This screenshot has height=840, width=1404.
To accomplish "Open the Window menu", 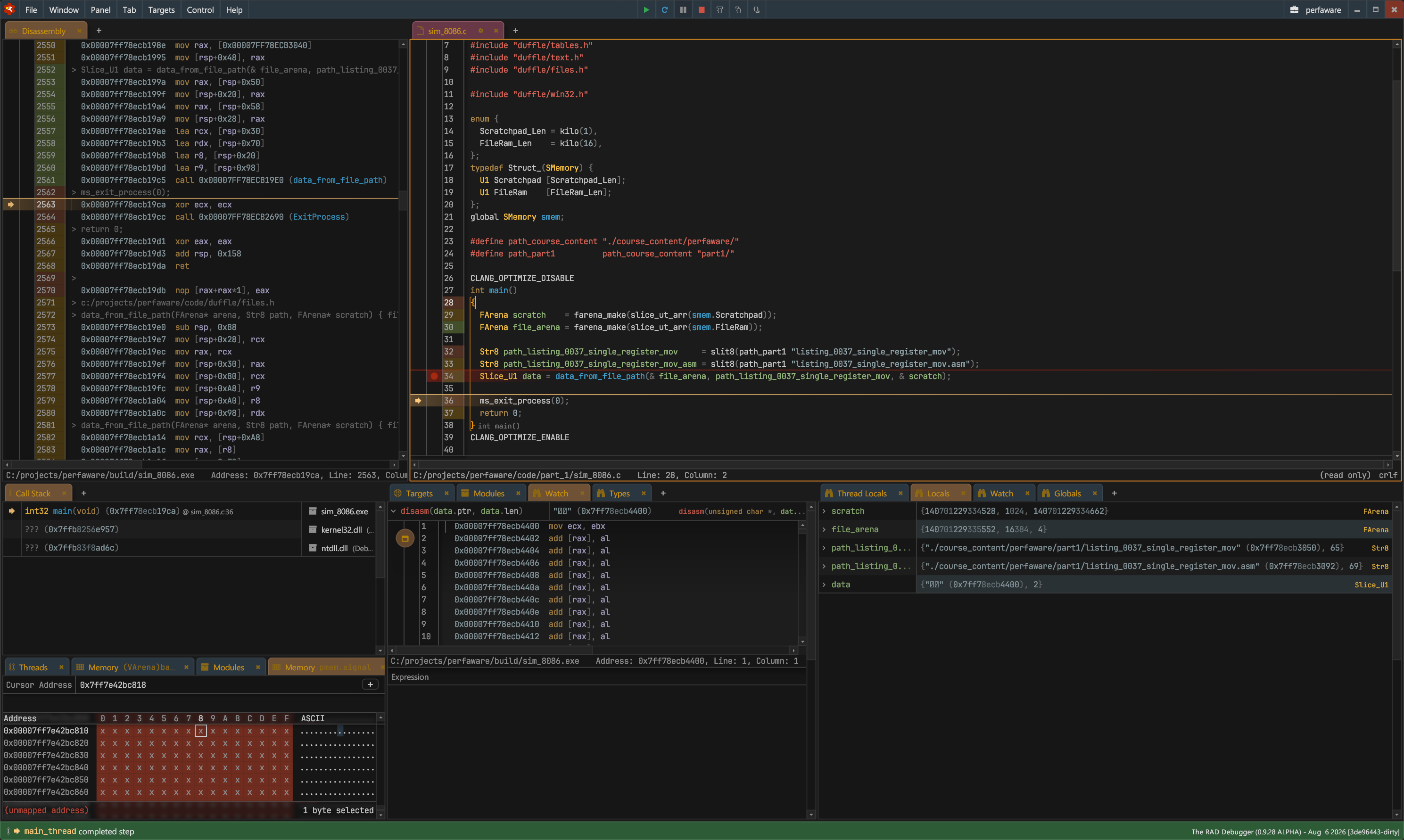I will pyautogui.click(x=64, y=9).
